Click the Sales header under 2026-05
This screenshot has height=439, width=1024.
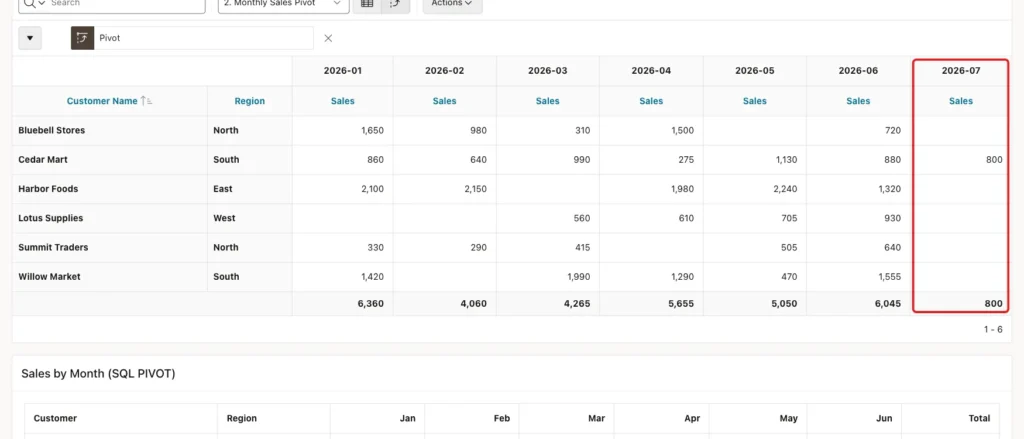point(754,101)
